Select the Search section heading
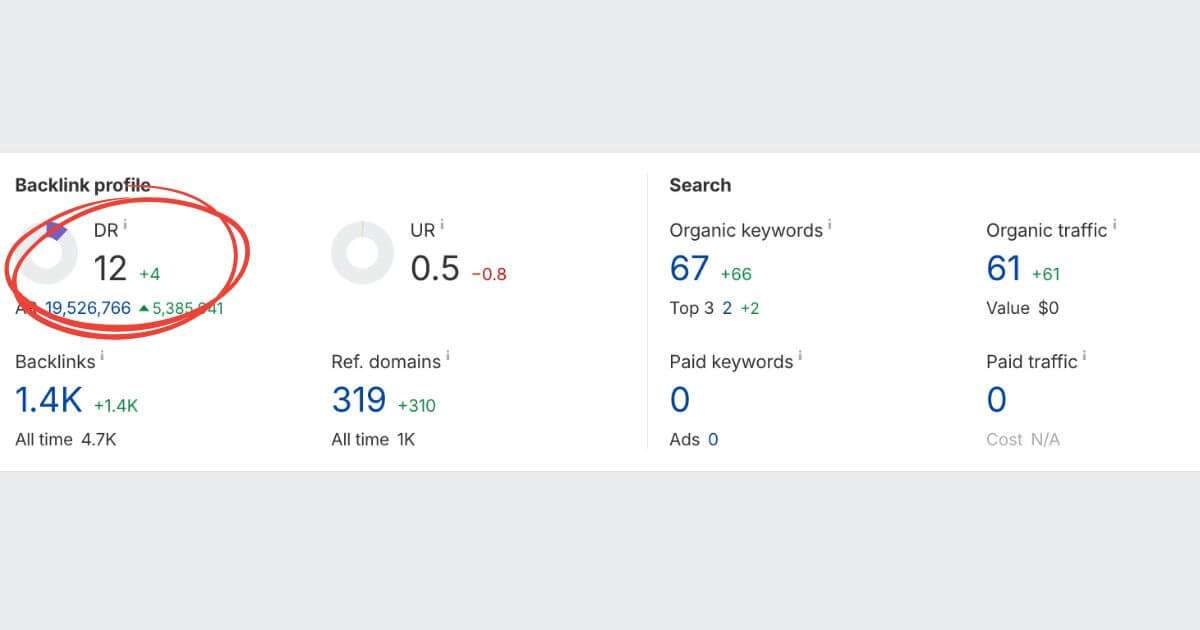 point(699,185)
